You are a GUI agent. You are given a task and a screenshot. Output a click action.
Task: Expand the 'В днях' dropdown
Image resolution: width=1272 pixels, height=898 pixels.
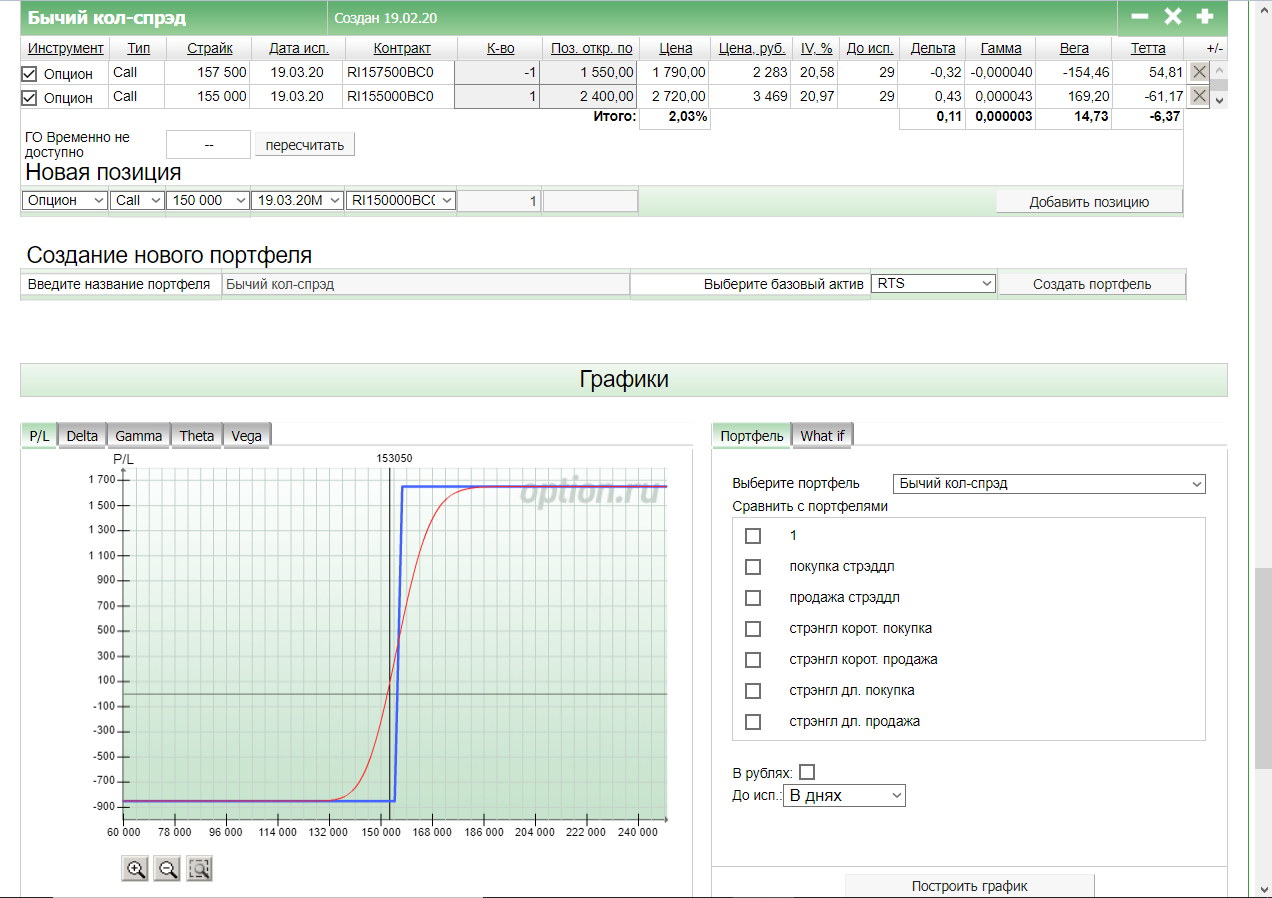(x=844, y=796)
